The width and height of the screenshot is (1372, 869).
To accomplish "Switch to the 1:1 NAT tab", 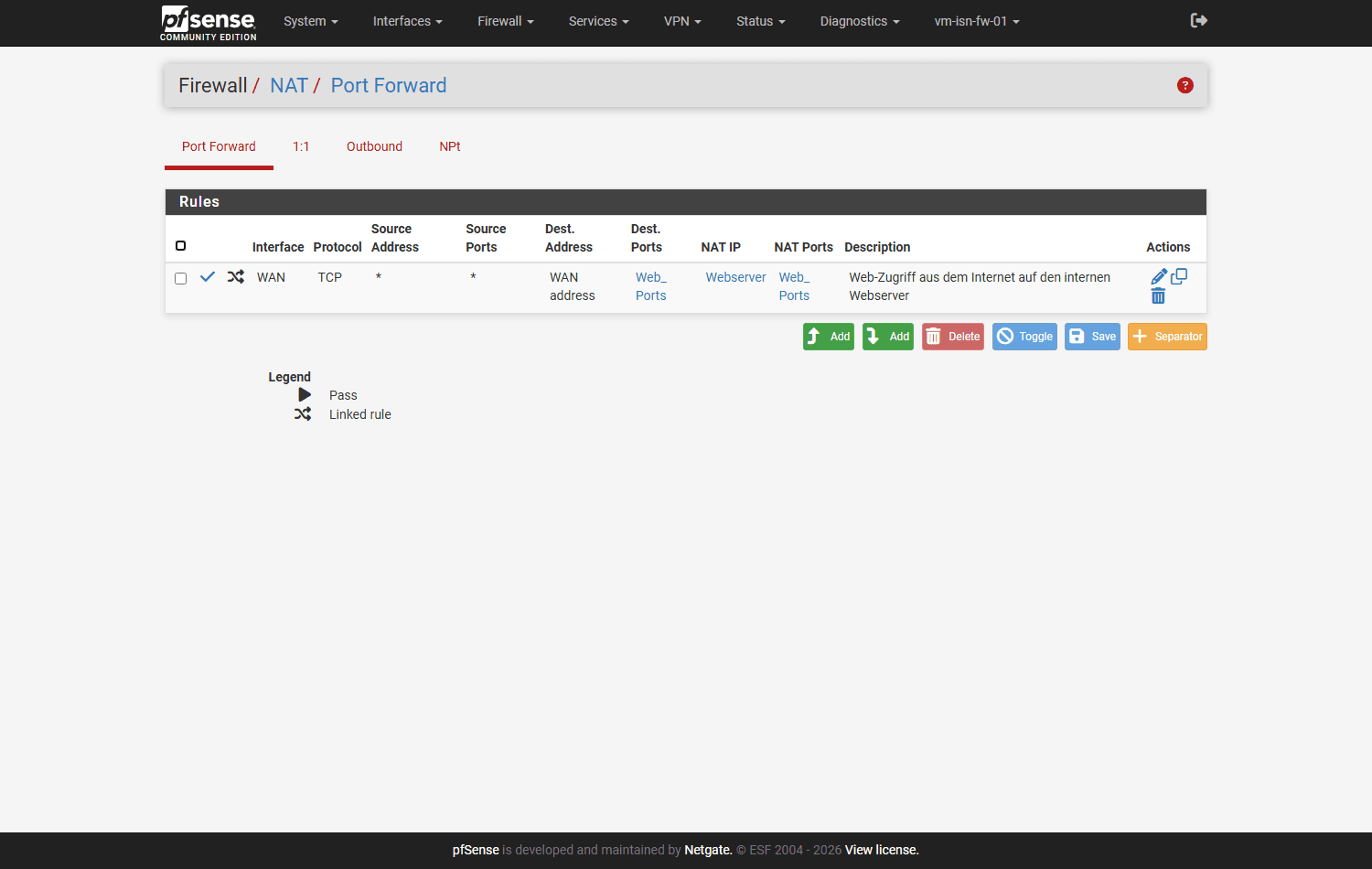I will 301,146.
